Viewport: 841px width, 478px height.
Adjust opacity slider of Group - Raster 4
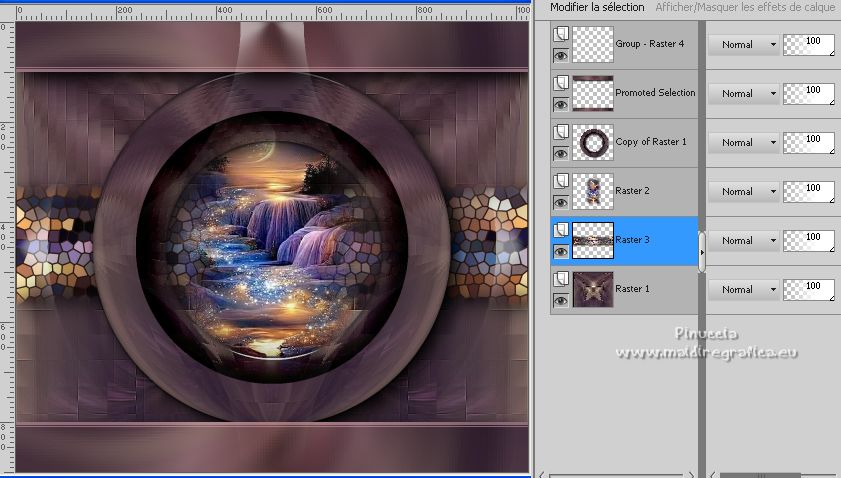click(809, 45)
